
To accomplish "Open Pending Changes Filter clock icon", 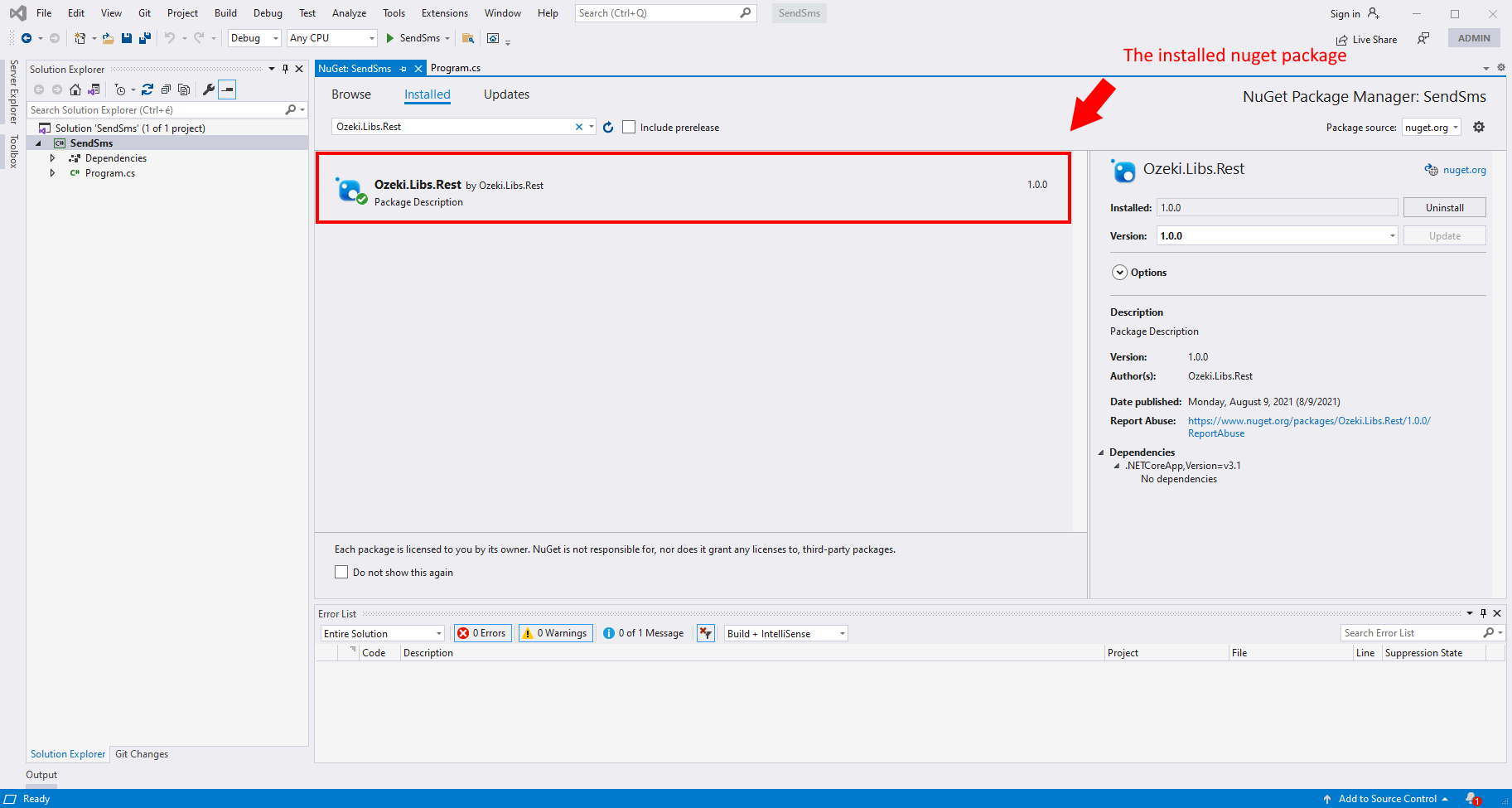I will (x=120, y=90).
